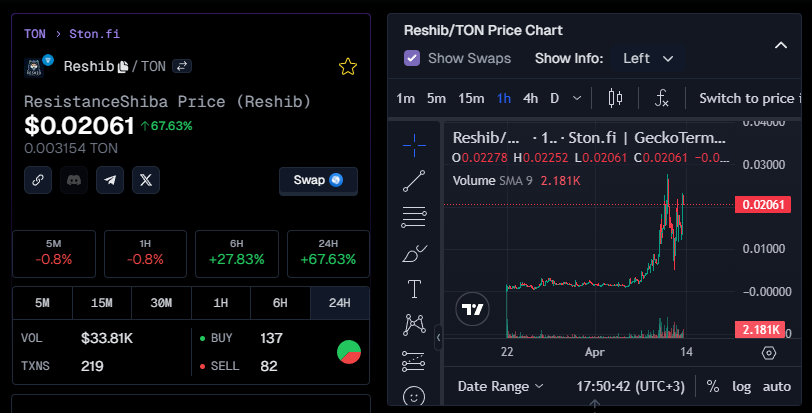Screen dimensions: 812x413
Task: Expand more chart time intervals dropdown
Action: [x=577, y=98]
